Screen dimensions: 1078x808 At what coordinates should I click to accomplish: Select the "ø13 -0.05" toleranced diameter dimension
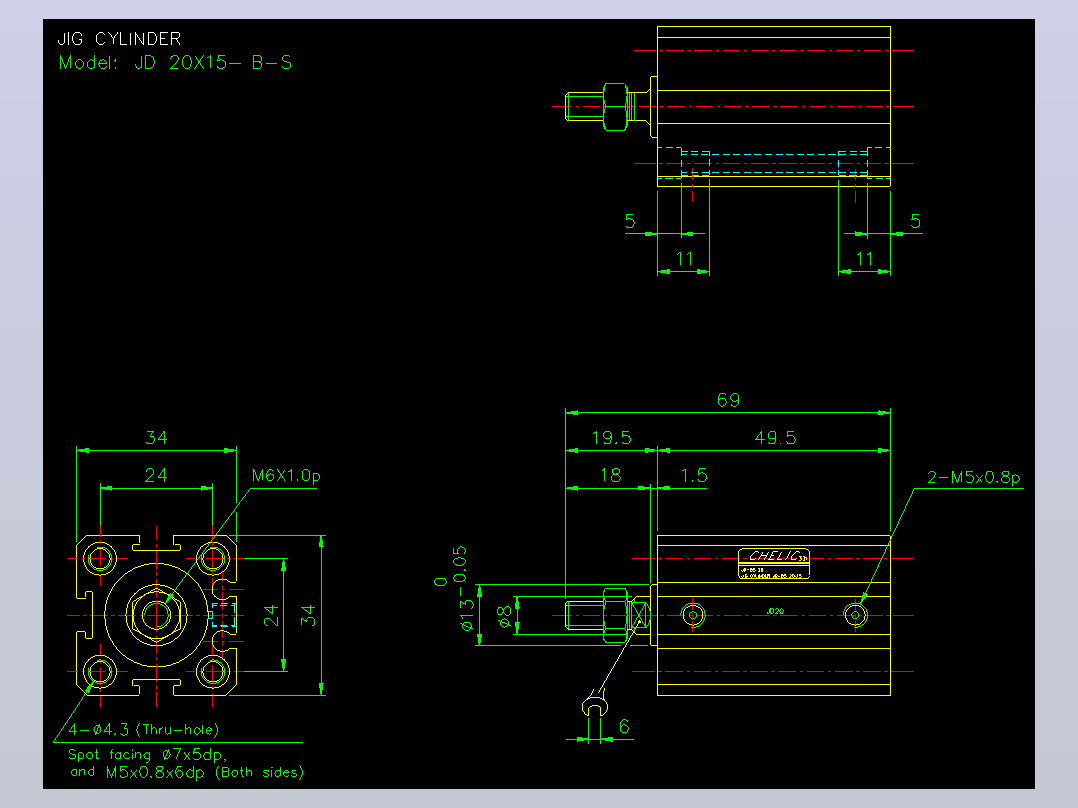tap(463, 589)
